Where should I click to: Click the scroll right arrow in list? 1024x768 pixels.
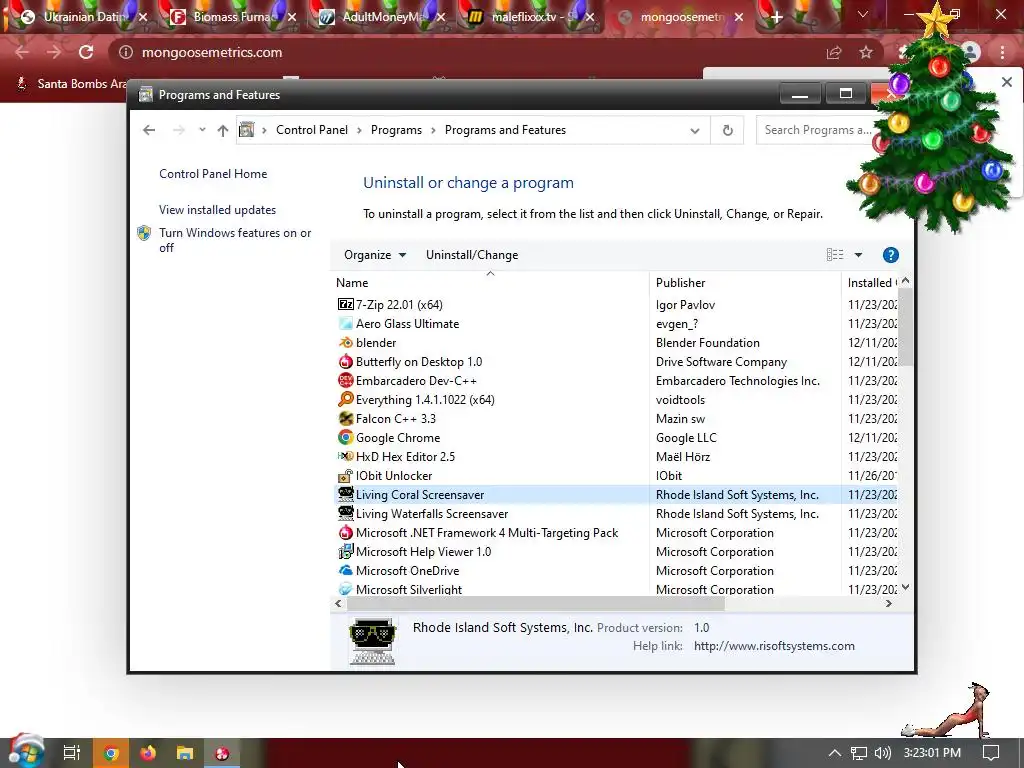tap(889, 604)
